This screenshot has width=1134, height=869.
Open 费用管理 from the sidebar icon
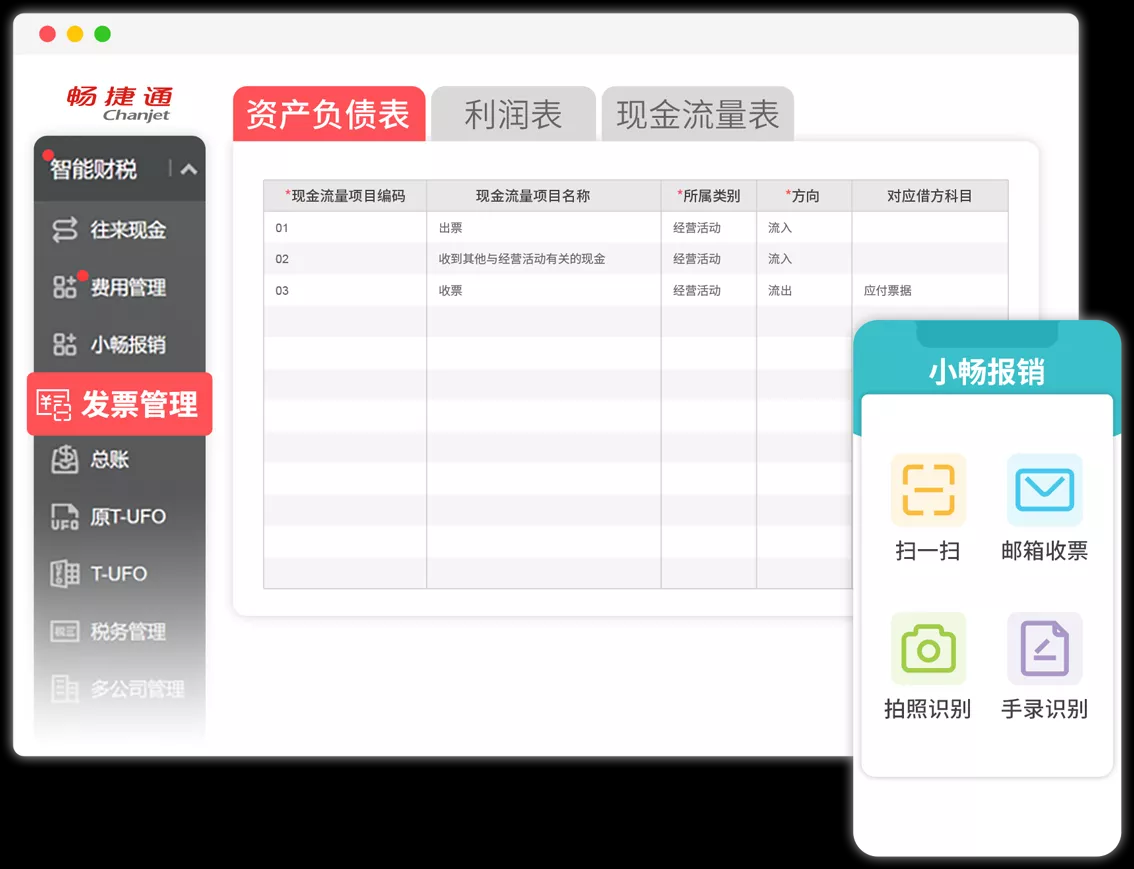click(64, 288)
